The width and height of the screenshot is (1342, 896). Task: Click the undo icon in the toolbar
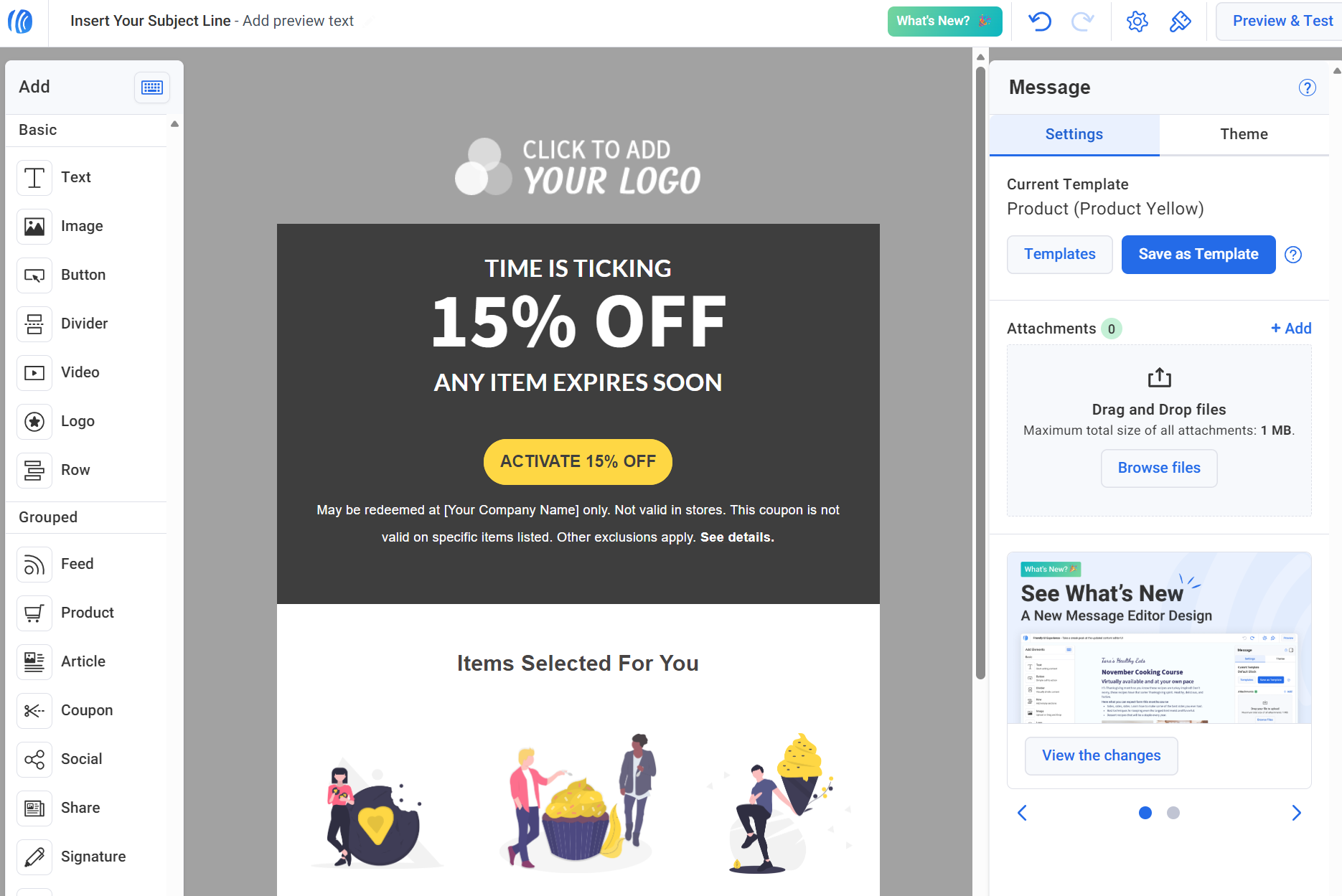point(1038,22)
